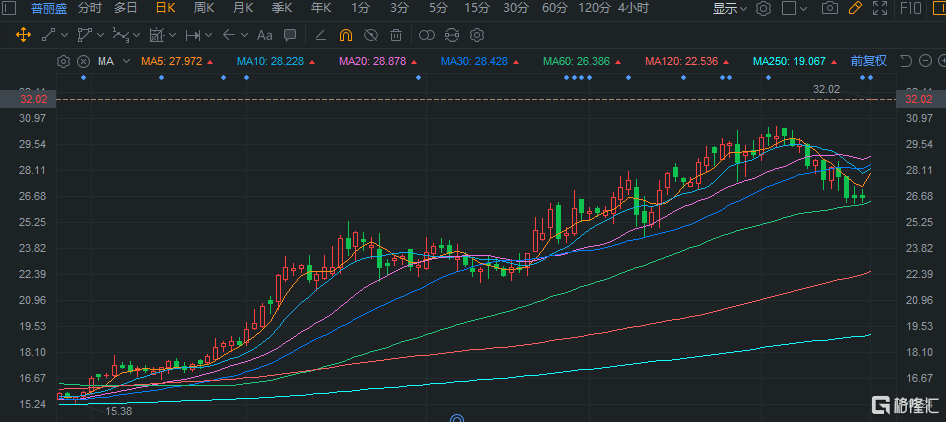Open the 显示 display dropdown
Screen dimensions: 946x422
click(x=729, y=8)
